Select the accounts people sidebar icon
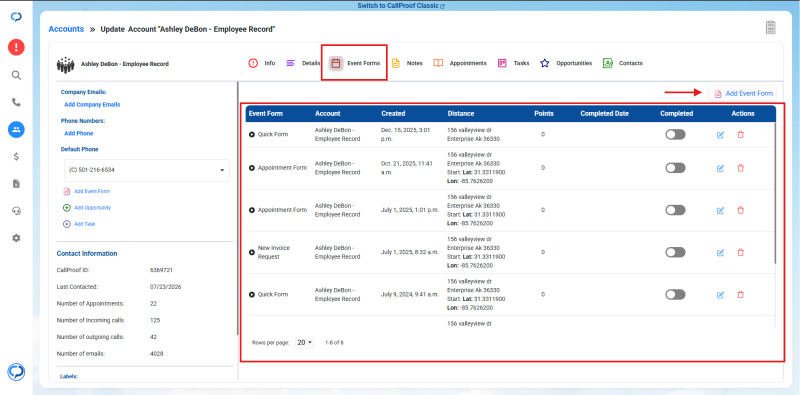800x395 pixels. coord(16,130)
